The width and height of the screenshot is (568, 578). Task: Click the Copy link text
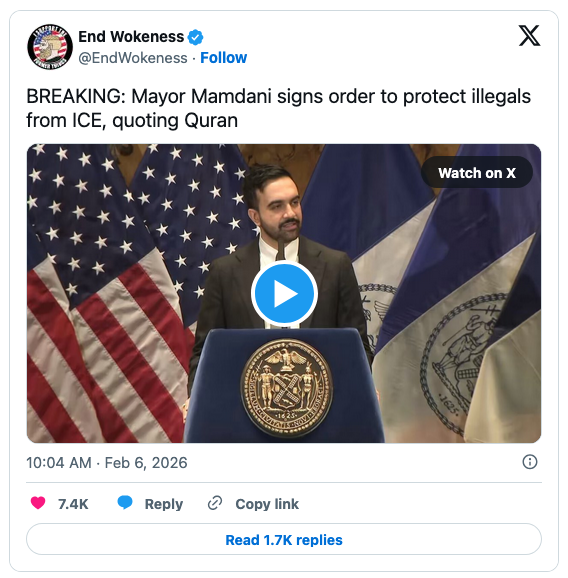267,504
